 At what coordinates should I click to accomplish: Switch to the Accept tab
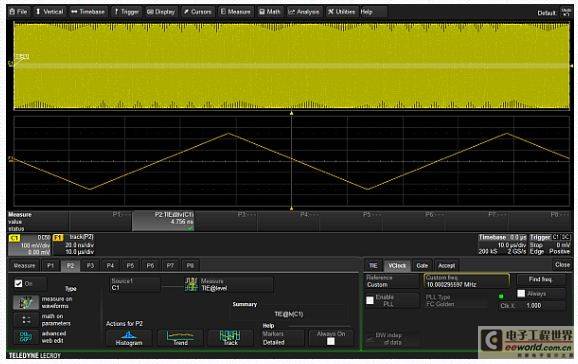coord(446,266)
